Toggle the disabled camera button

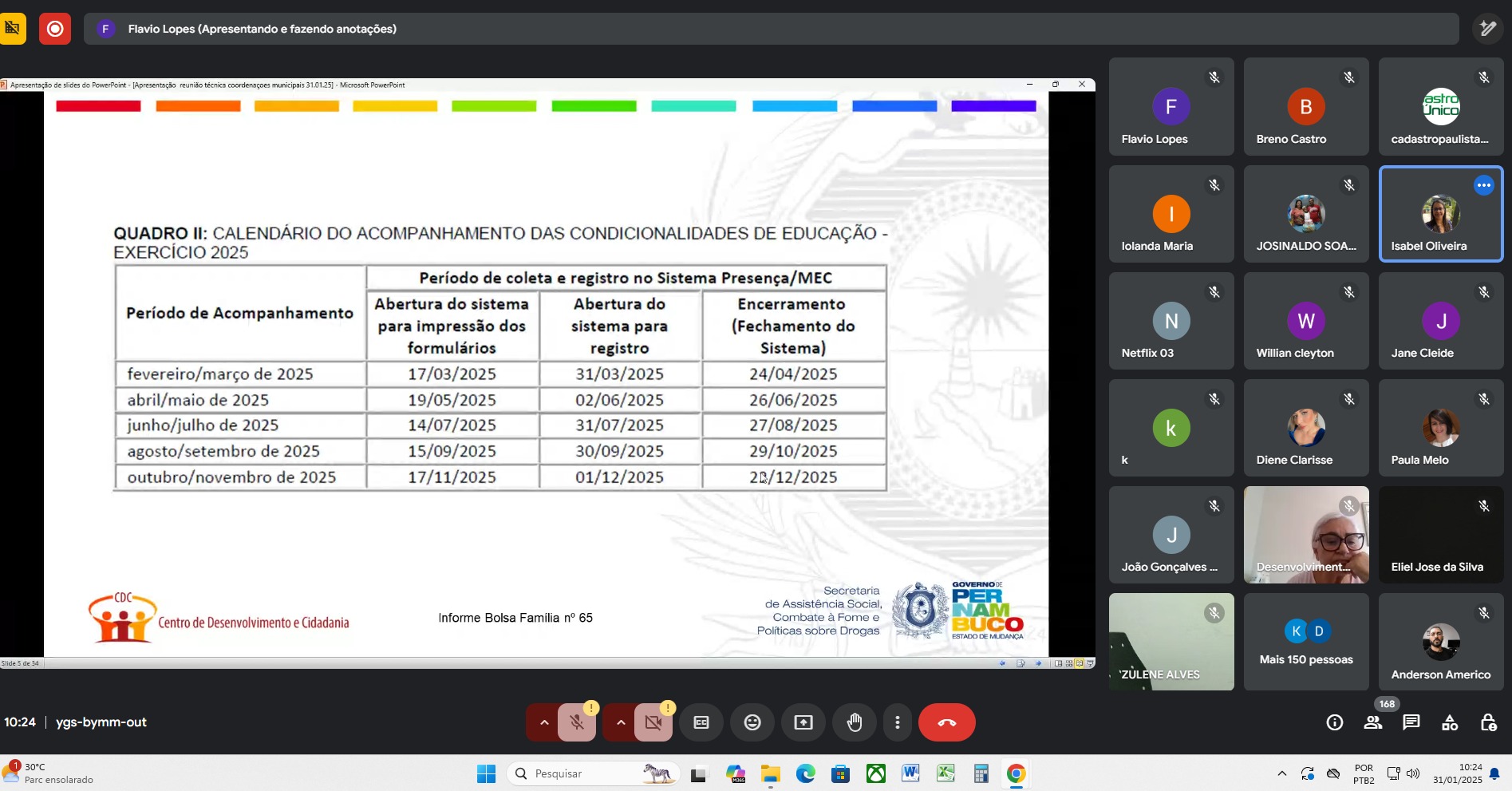coord(653,722)
